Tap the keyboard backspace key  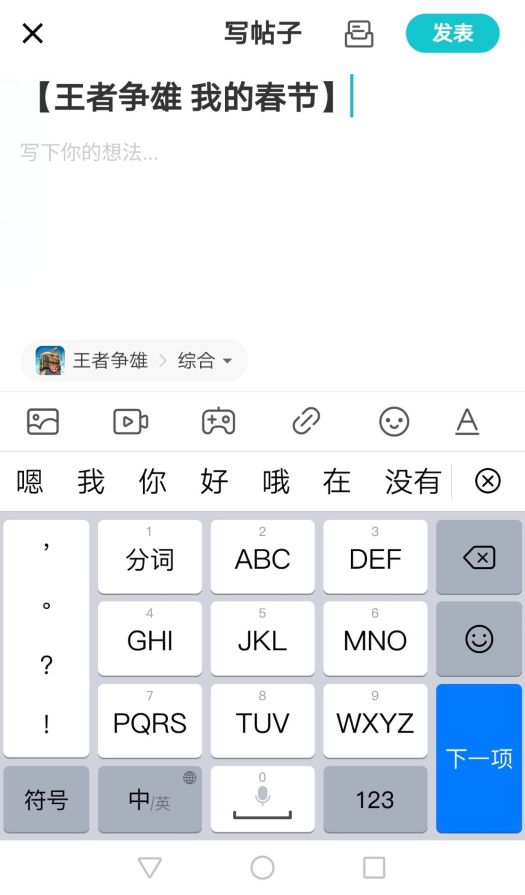479,557
